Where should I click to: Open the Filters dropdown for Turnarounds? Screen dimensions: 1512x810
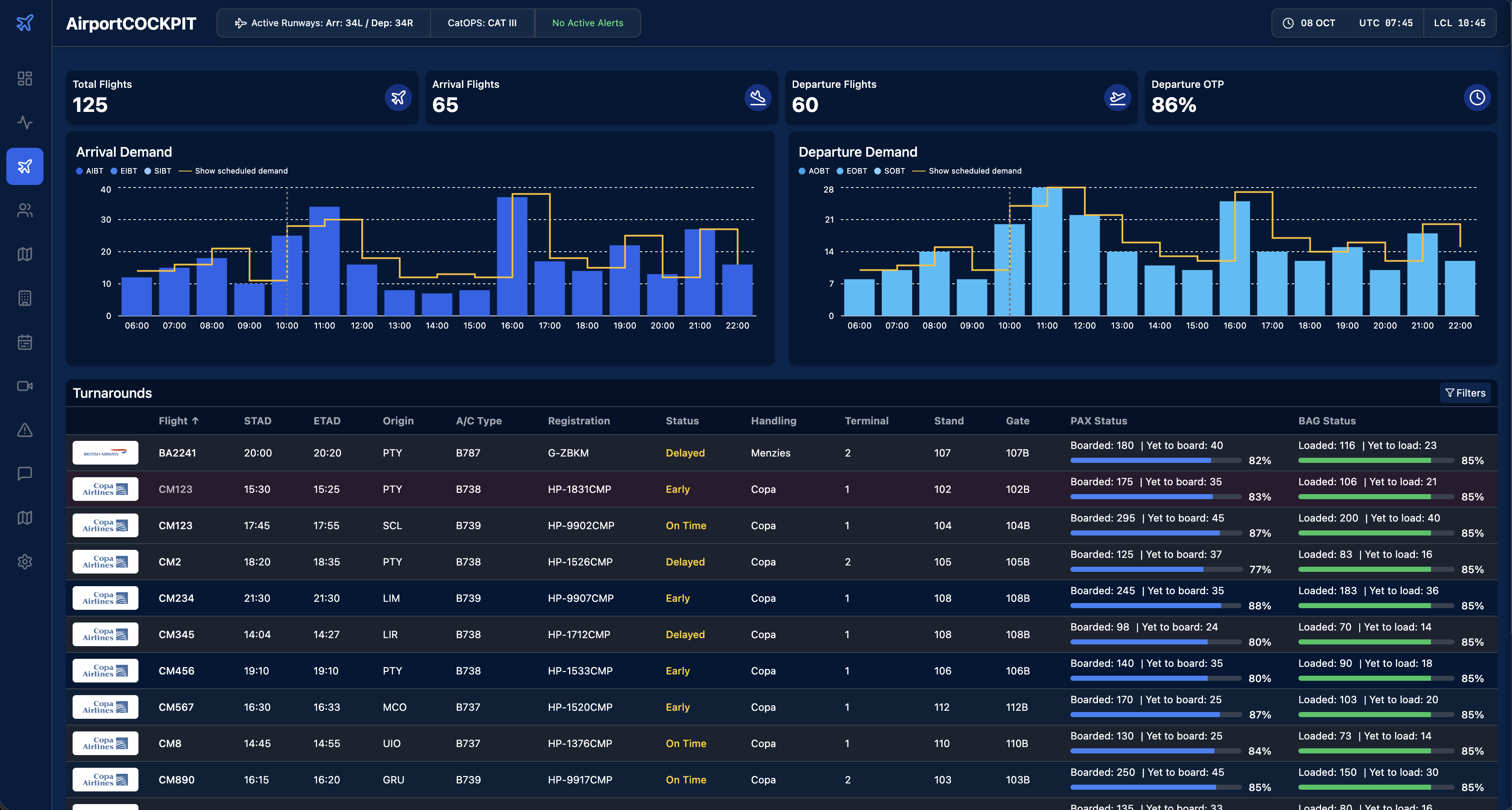point(1465,393)
